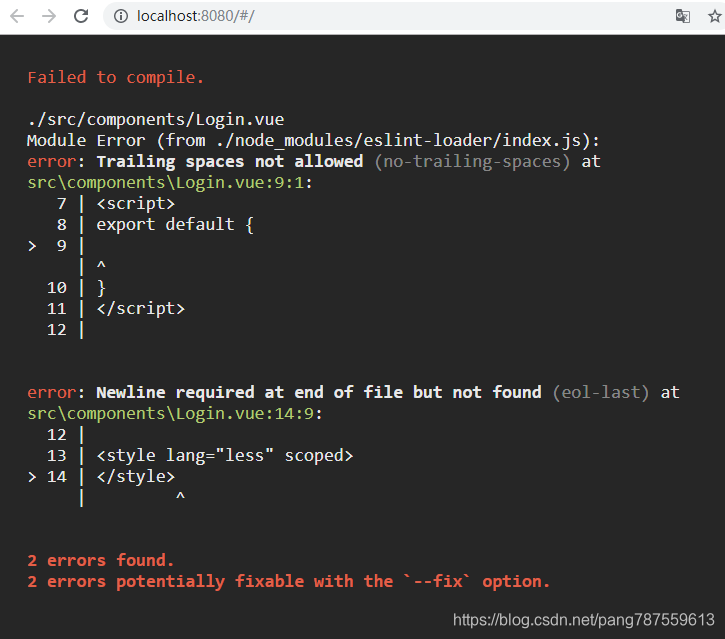Screen dimensions: 725x639
Task: Select the 'export default {' code line
Action: click(x=175, y=225)
